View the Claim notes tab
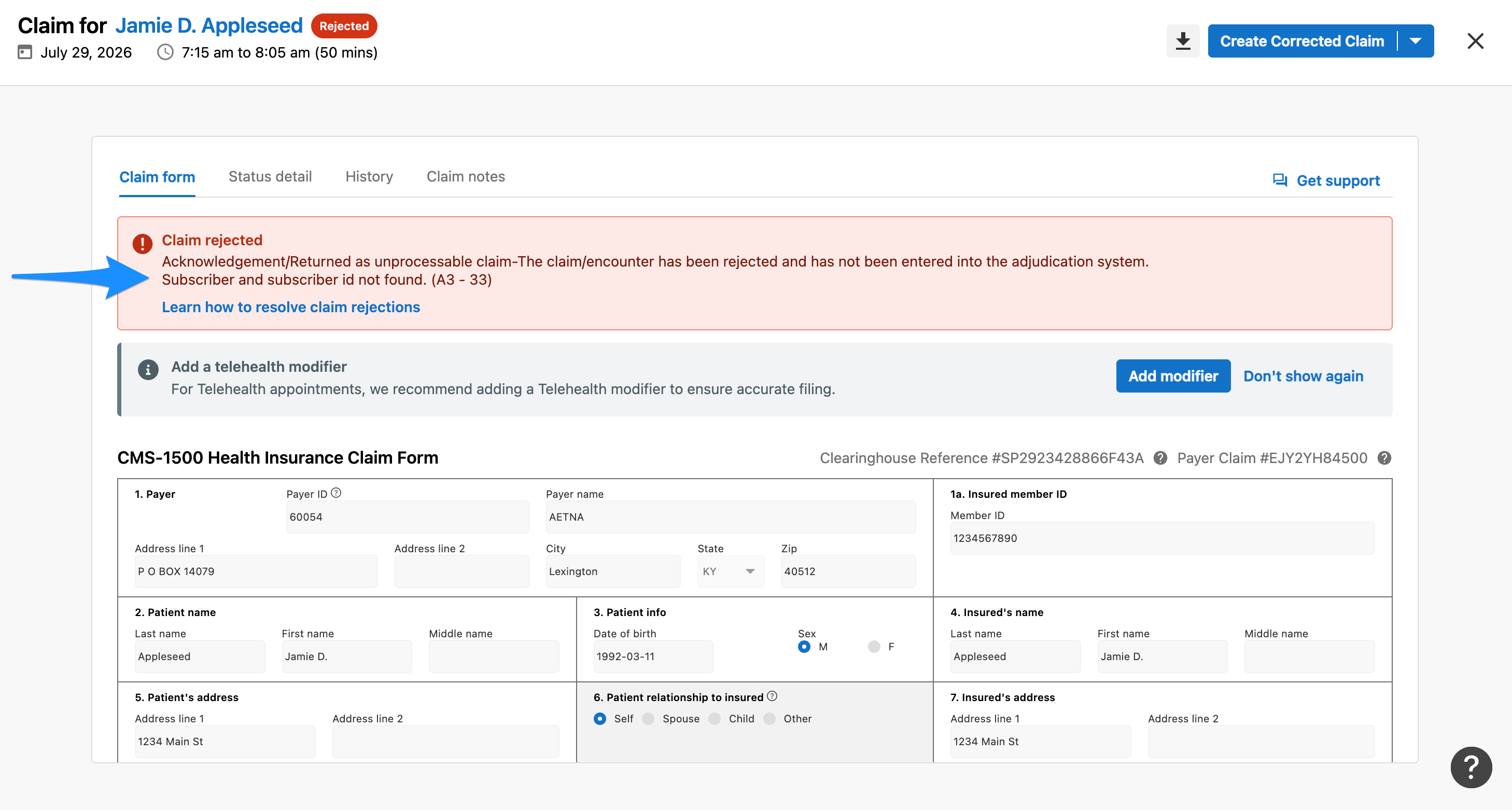 click(x=466, y=177)
